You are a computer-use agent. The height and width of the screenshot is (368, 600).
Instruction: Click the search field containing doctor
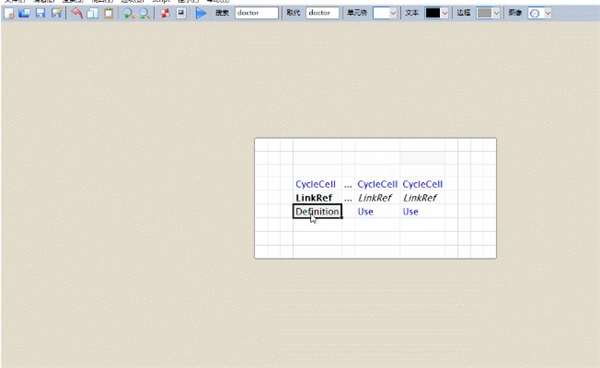coord(257,13)
